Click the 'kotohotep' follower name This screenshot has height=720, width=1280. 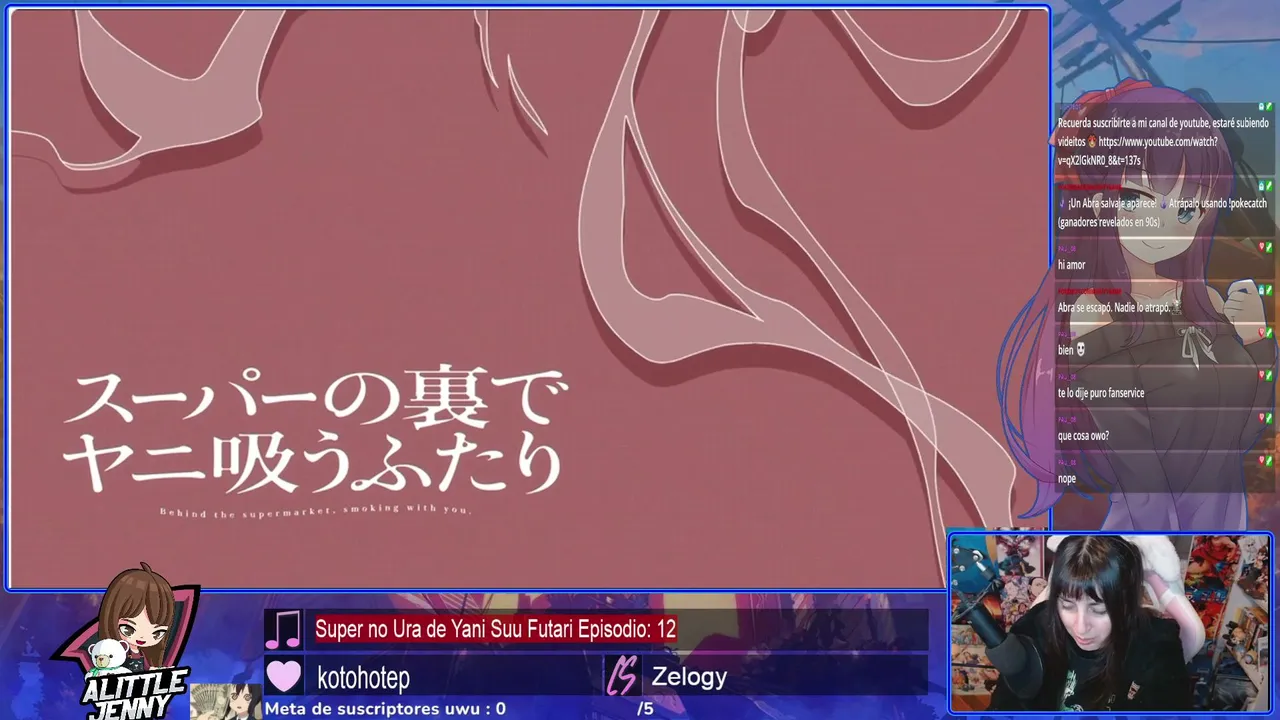(363, 677)
